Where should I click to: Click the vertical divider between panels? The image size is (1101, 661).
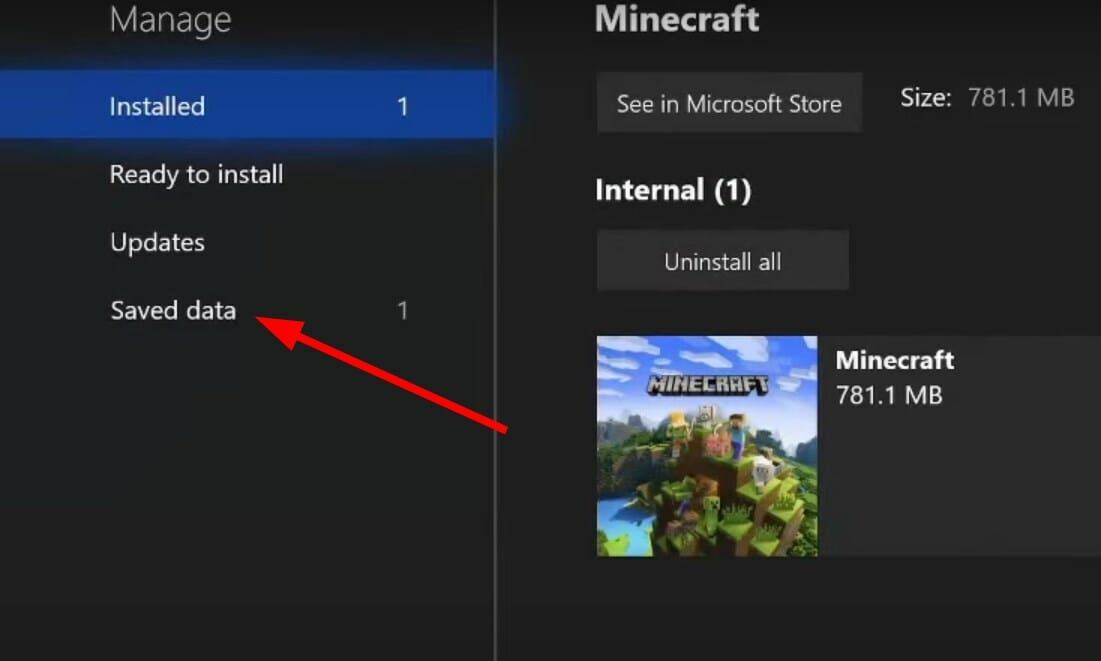pos(495,330)
